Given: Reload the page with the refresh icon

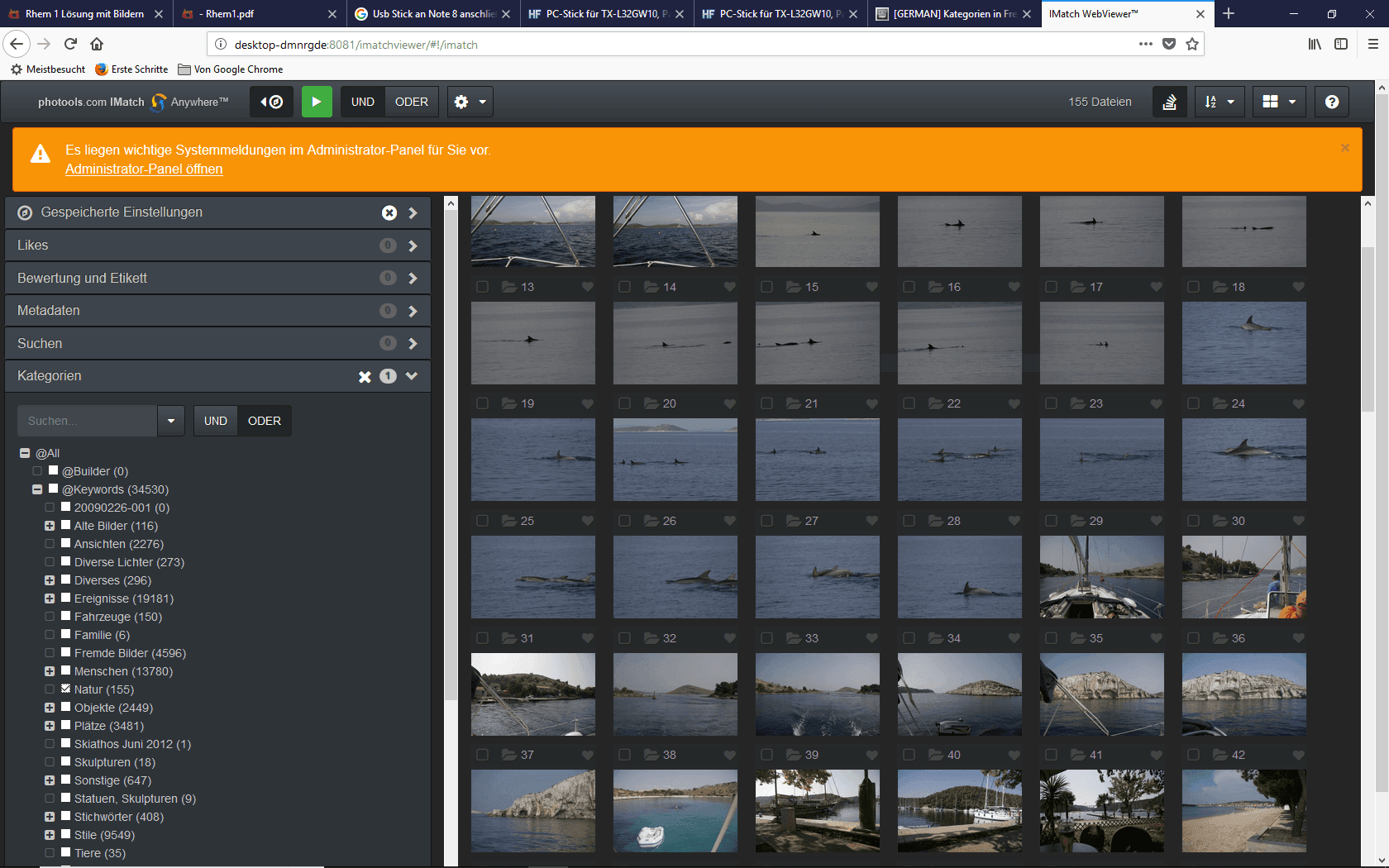Looking at the screenshot, I should point(70,44).
